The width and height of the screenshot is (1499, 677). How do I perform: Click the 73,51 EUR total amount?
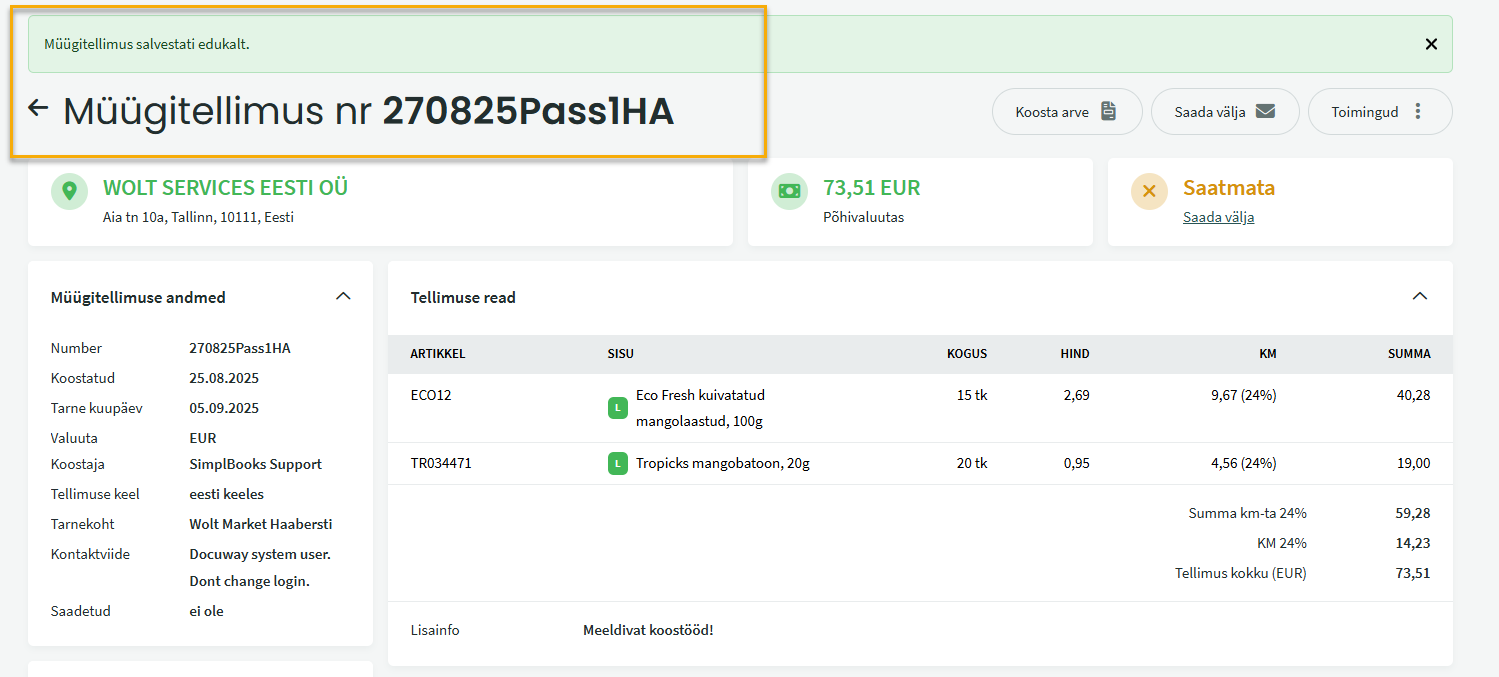[871, 188]
